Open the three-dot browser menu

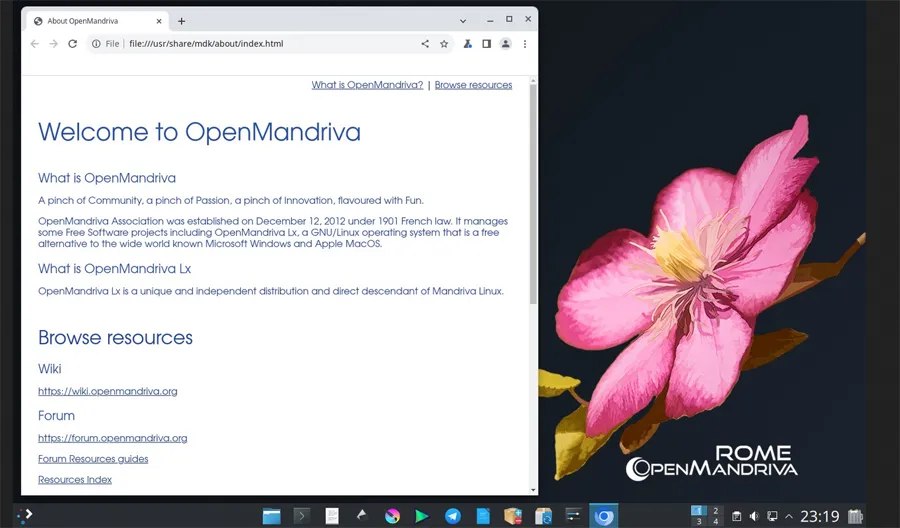[525, 44]
